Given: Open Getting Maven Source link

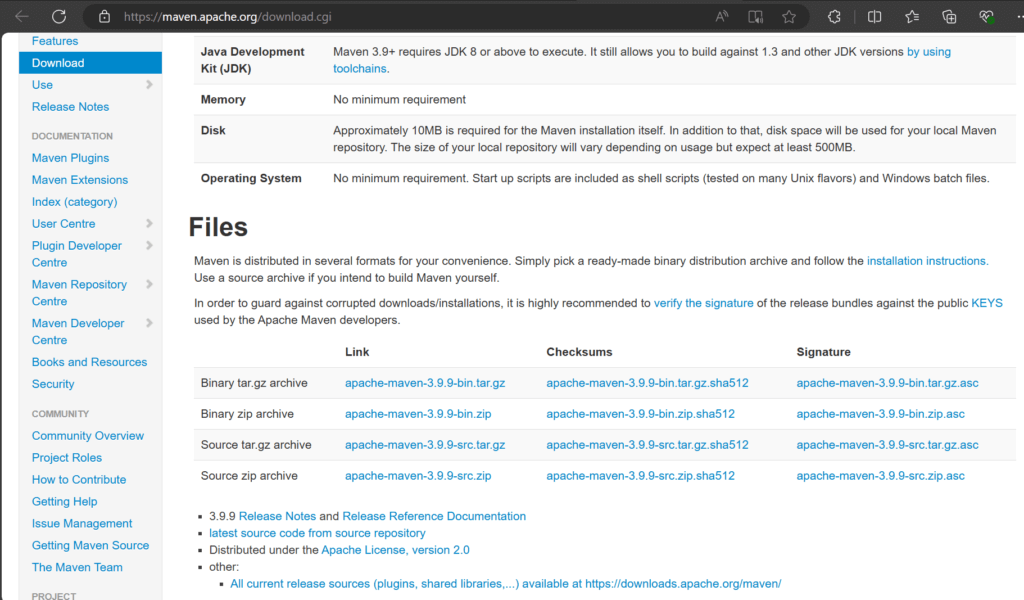Looking at the screenshot, I should [90, 545].
